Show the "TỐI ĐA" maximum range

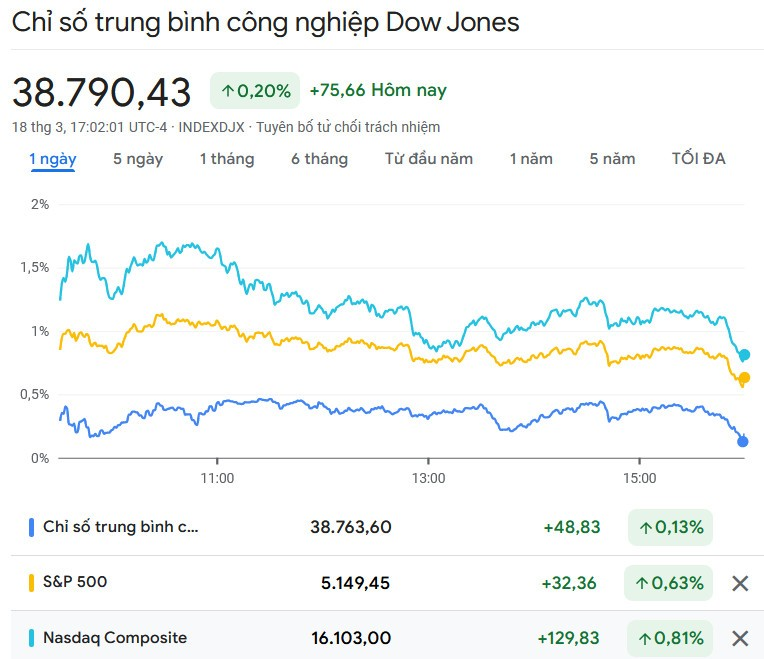(699, 159)
